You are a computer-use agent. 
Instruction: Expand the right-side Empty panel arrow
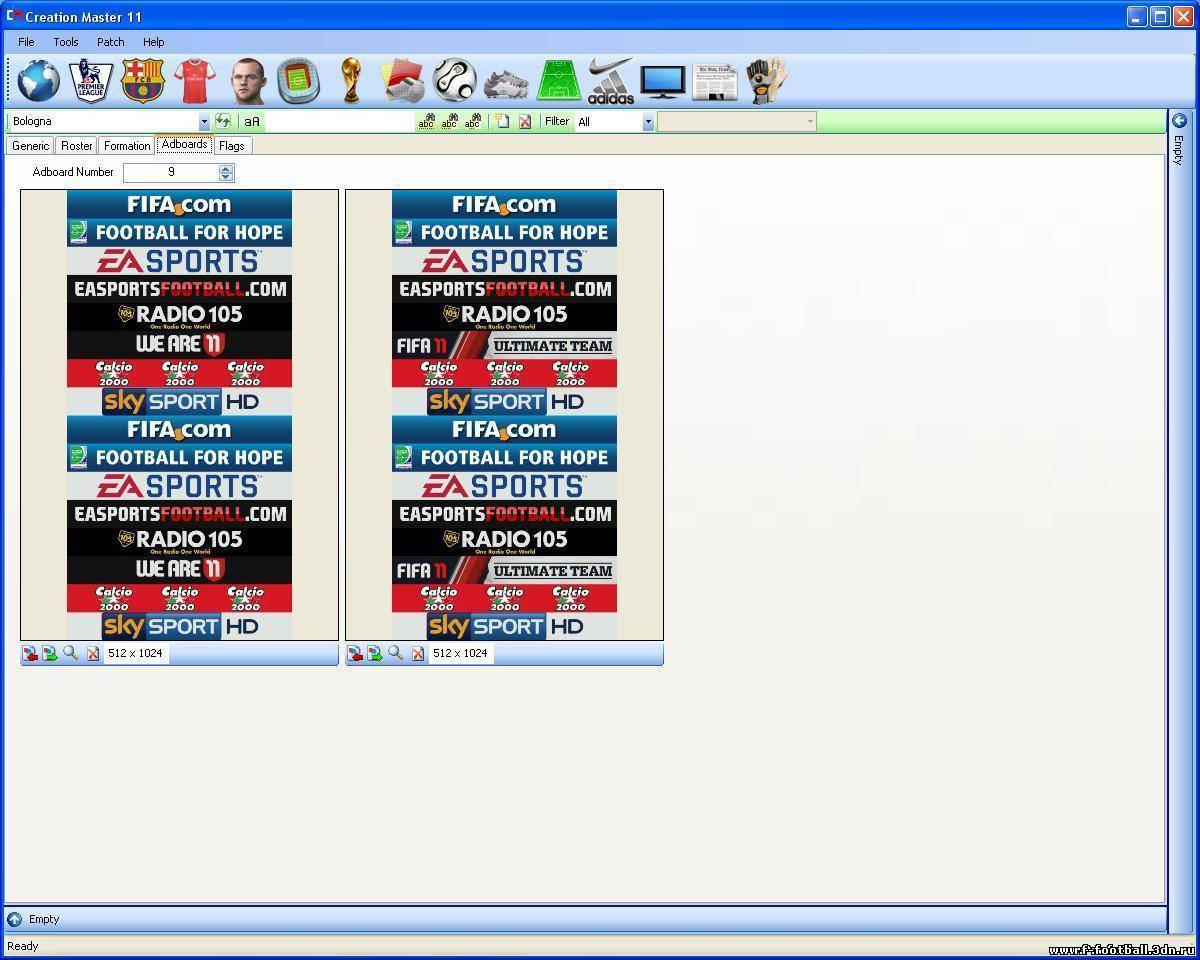pyautogui.click(x=1180, y=121)
